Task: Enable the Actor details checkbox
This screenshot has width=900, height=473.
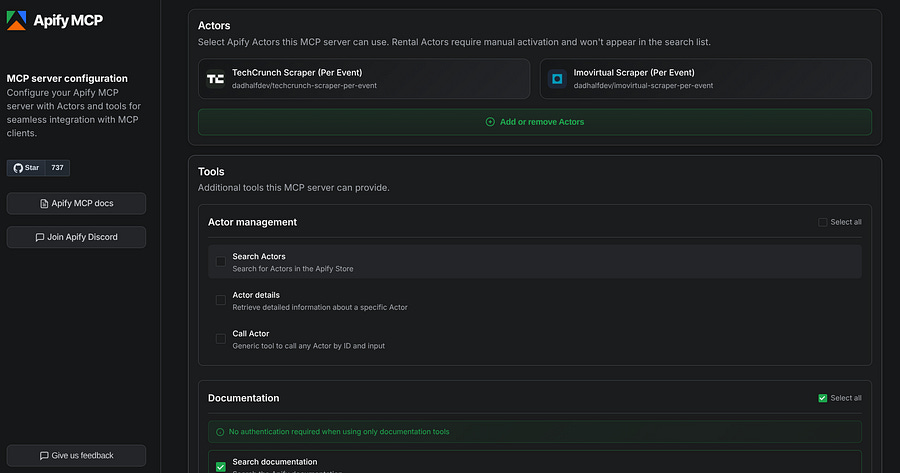Action: [x=220, y=300]
